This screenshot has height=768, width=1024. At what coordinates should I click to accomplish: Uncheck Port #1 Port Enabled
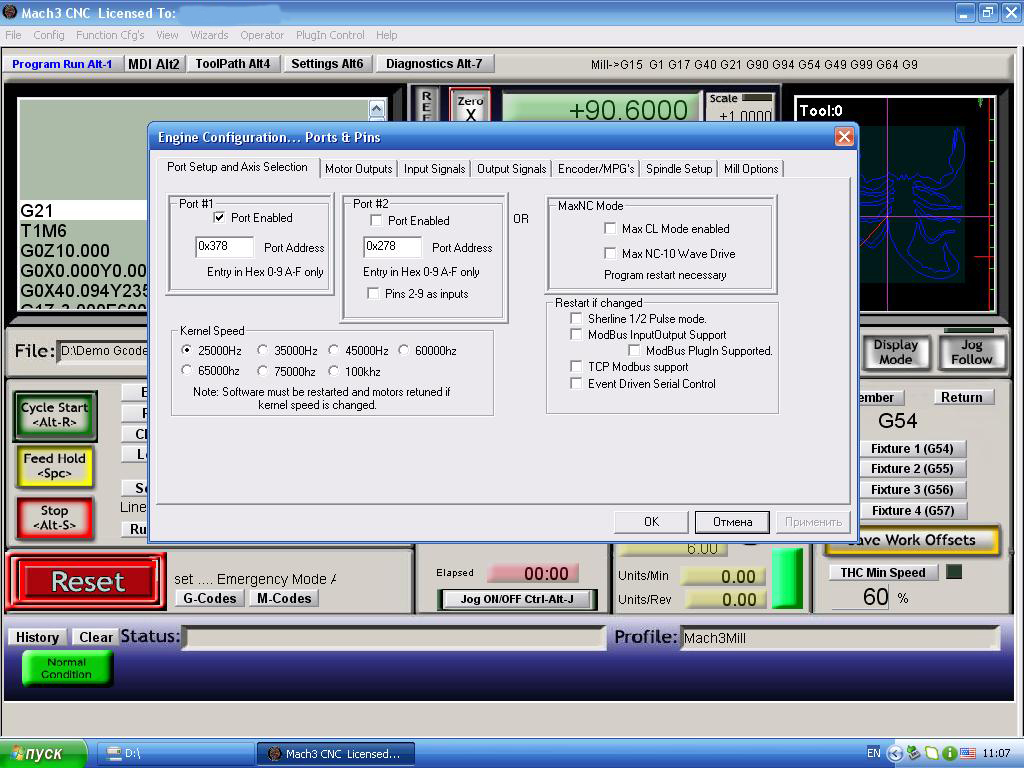219,217
